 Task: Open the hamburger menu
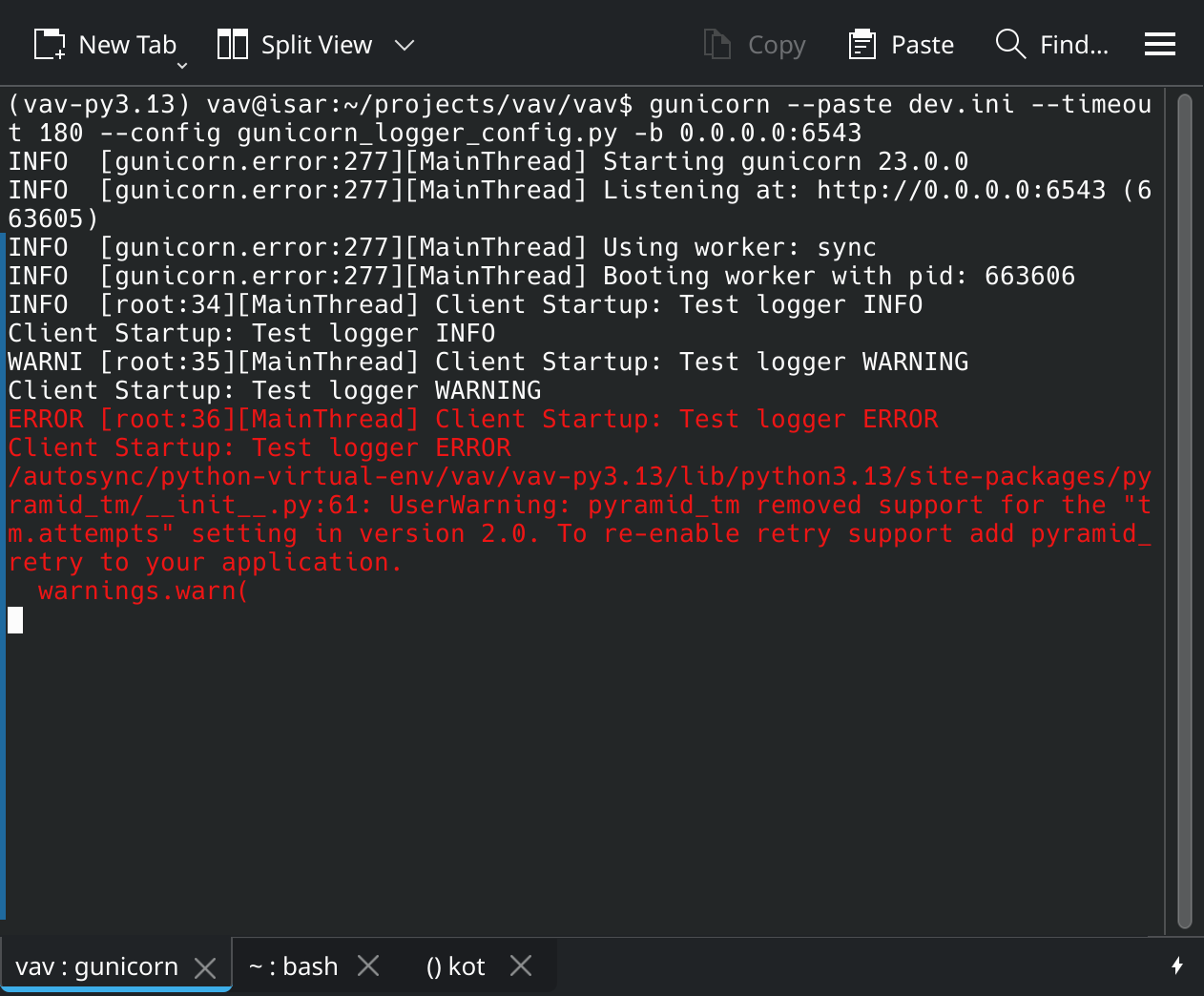pos(1159,45)
